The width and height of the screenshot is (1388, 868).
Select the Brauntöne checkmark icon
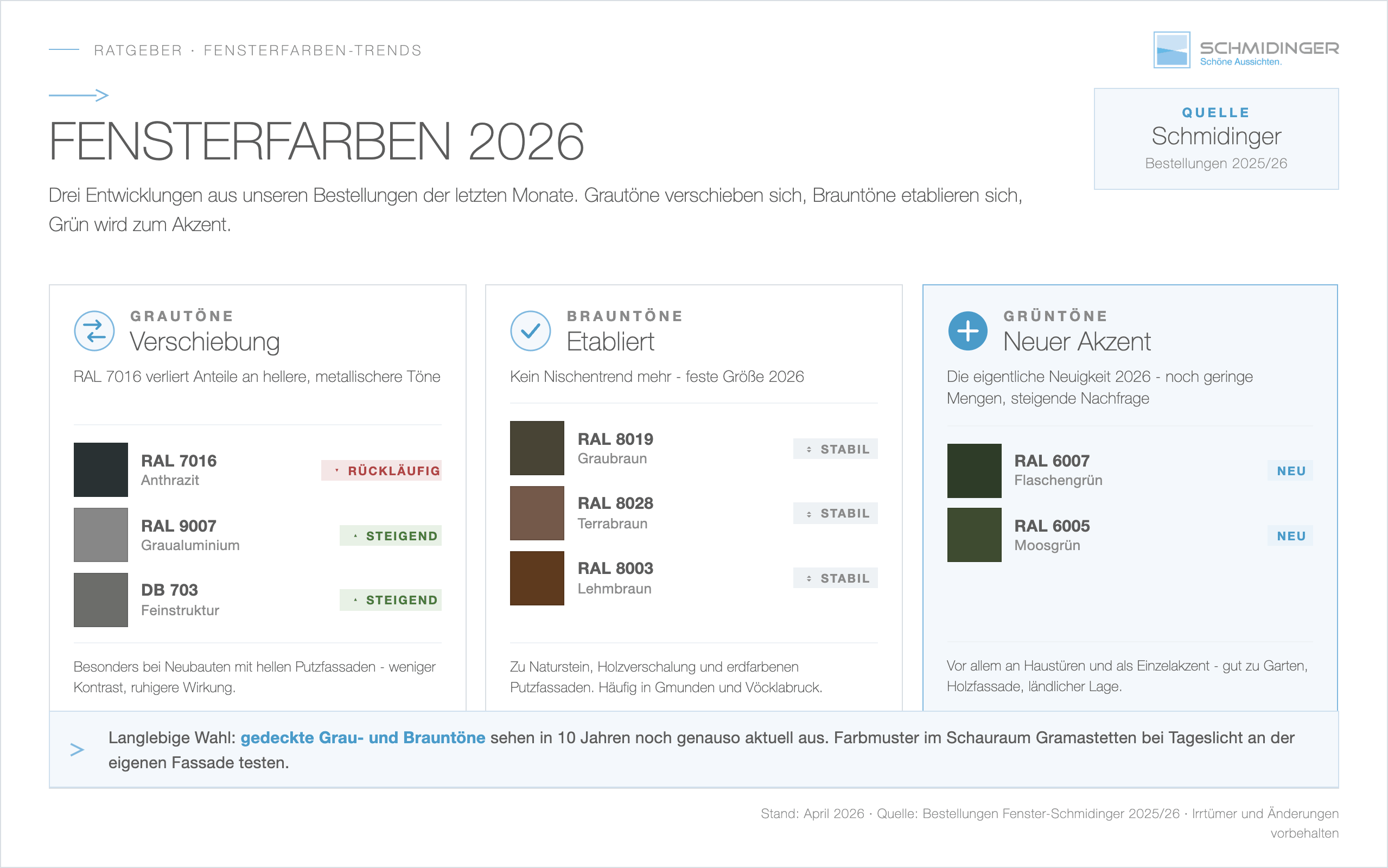(530, 331)
